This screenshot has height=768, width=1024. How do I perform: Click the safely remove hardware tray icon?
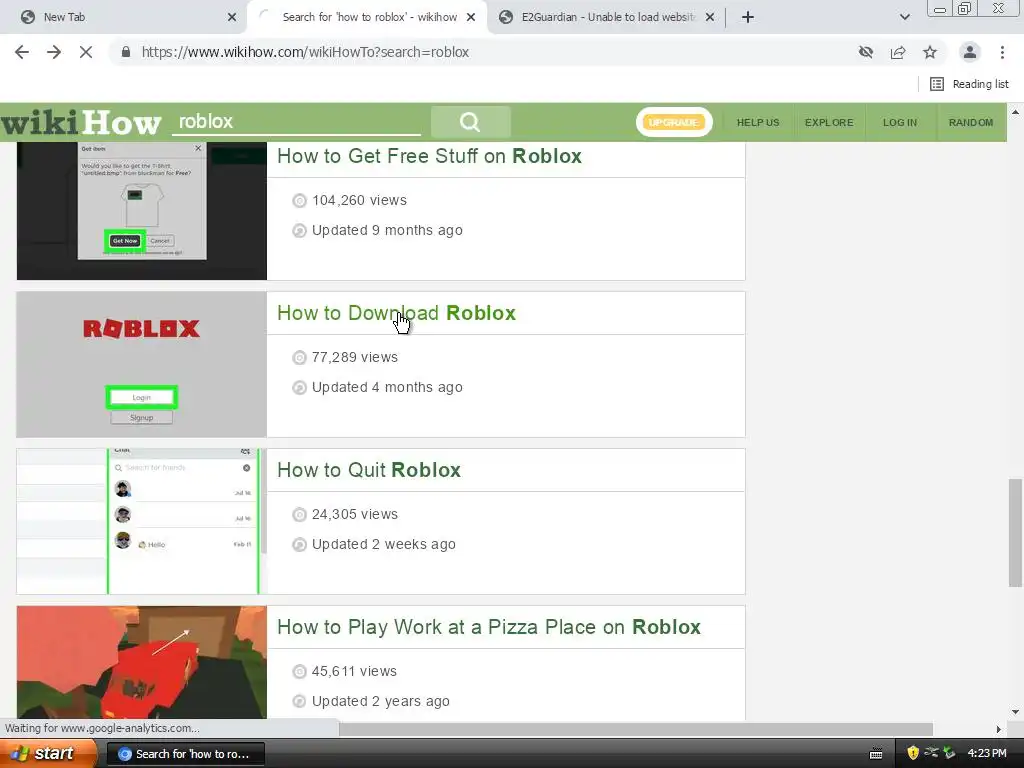tap(949, 753)
